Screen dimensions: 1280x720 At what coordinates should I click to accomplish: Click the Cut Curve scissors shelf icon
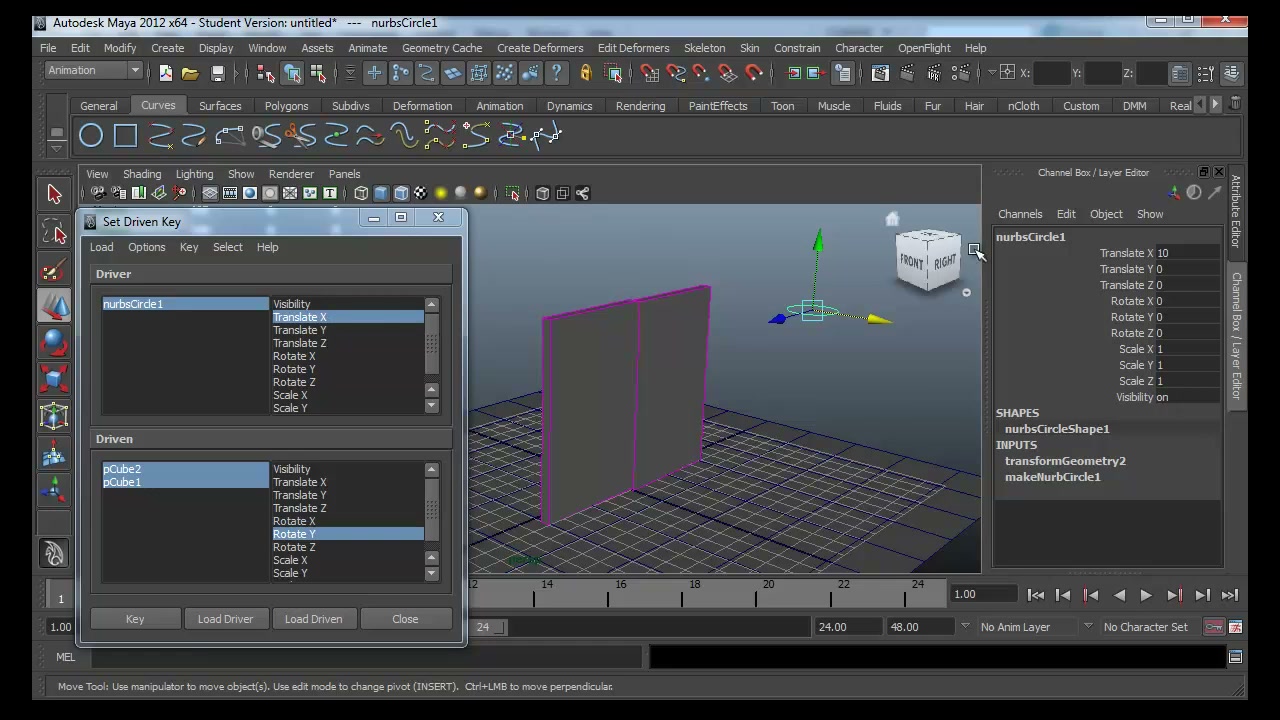(300, 135)
